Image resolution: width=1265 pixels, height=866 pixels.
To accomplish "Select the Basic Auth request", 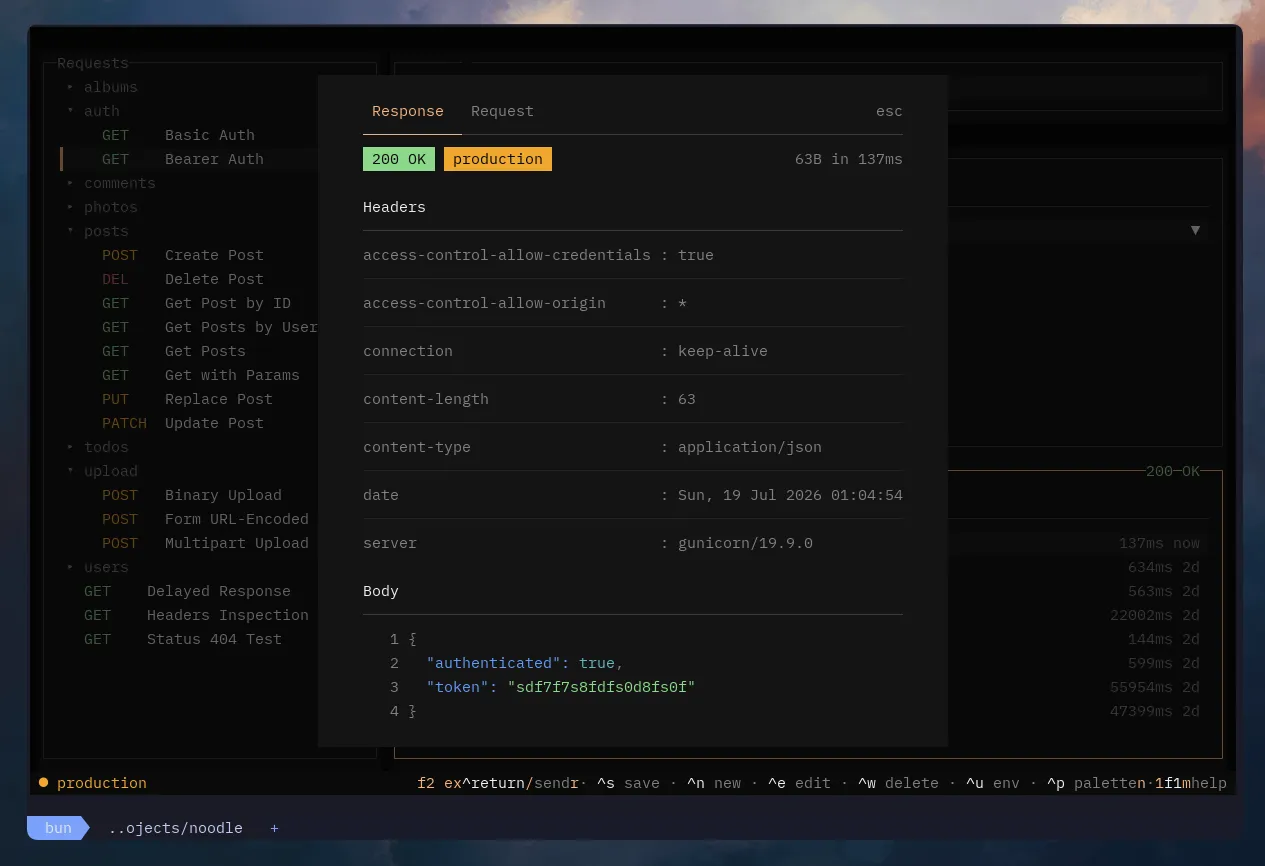I will (178, 135).
